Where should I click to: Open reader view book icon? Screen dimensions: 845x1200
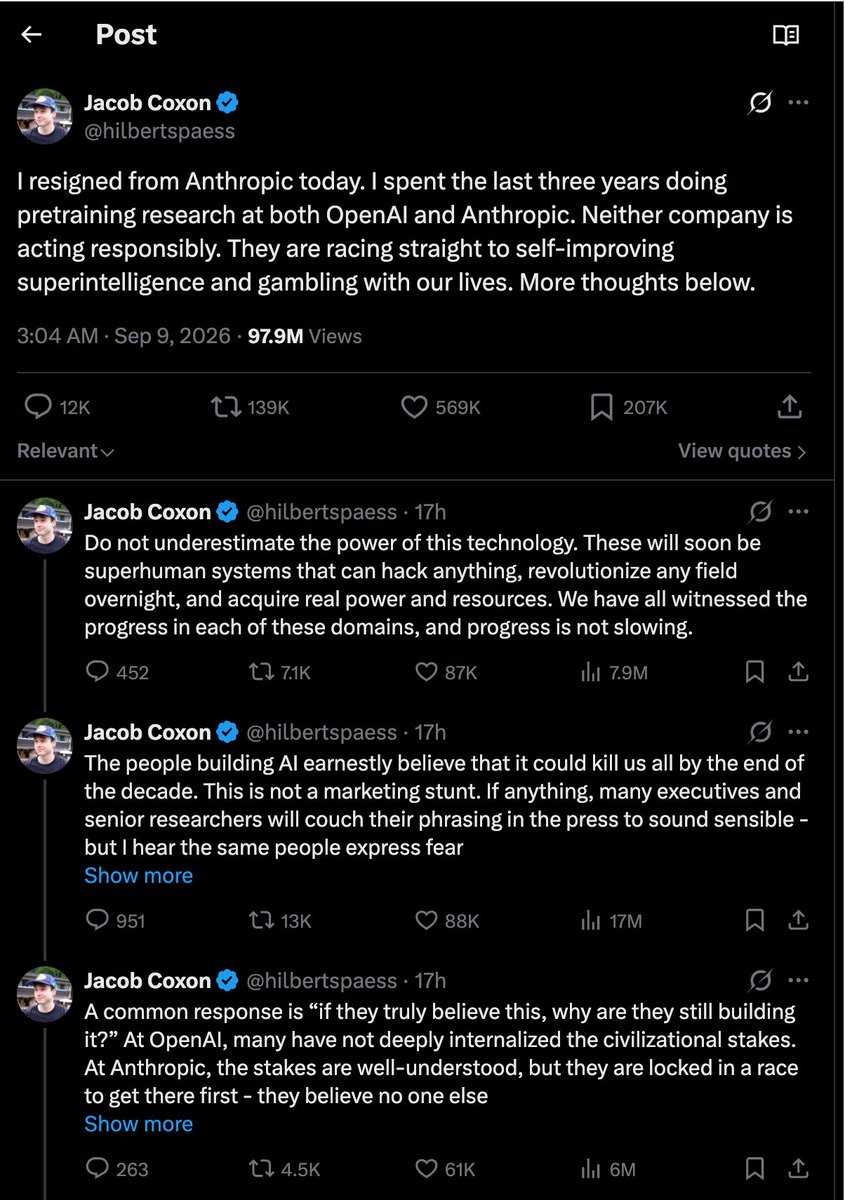click(786, 35)
